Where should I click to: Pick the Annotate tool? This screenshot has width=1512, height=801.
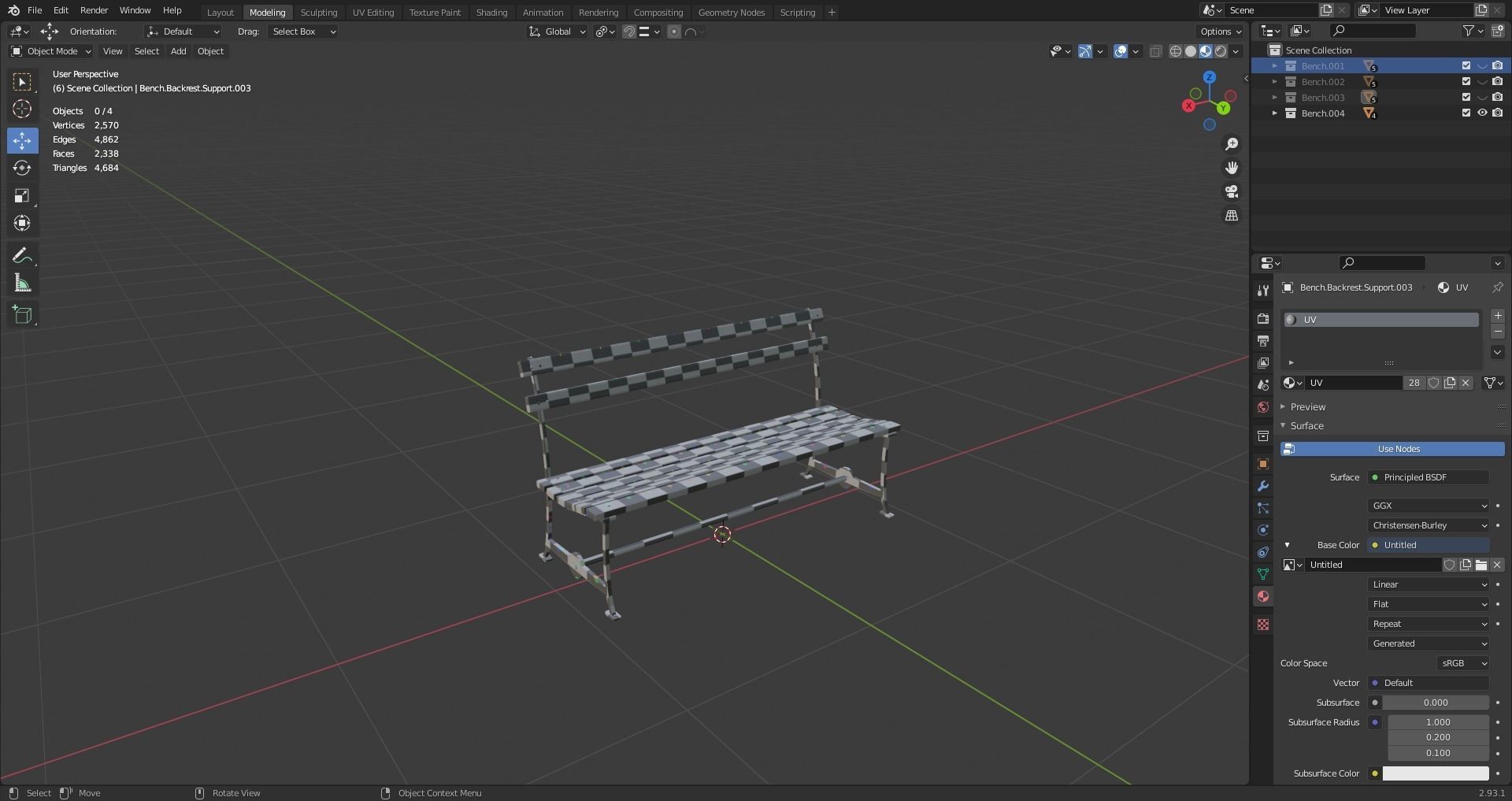point(22,254)
